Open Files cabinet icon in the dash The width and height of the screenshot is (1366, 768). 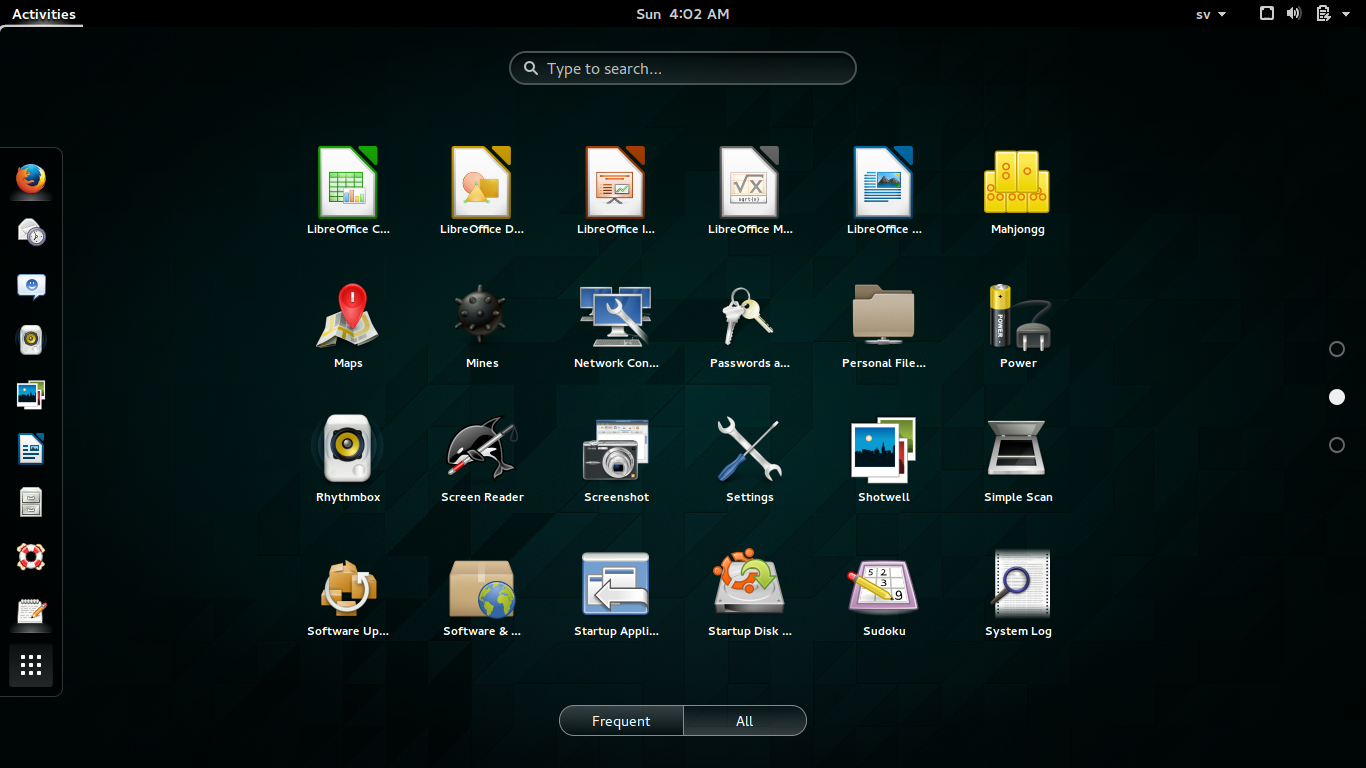pyautogui.click(x=31, y=503)
